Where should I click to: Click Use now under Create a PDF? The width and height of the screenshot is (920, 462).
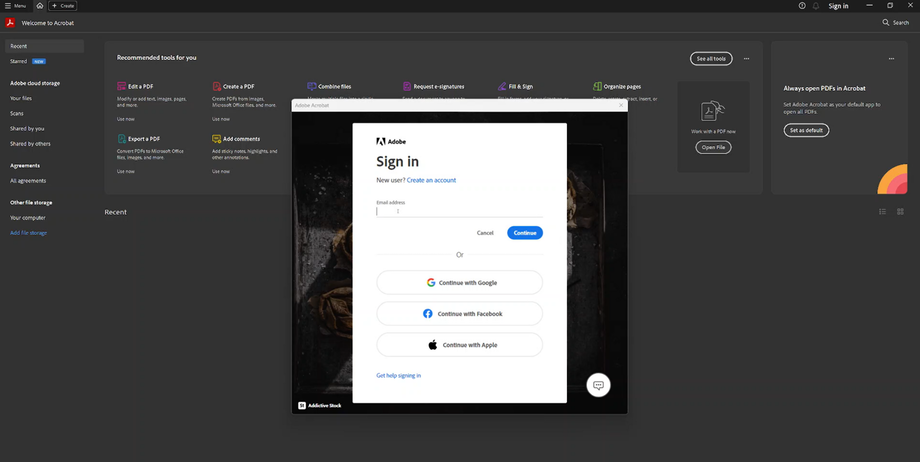click(x=221, y=119)
